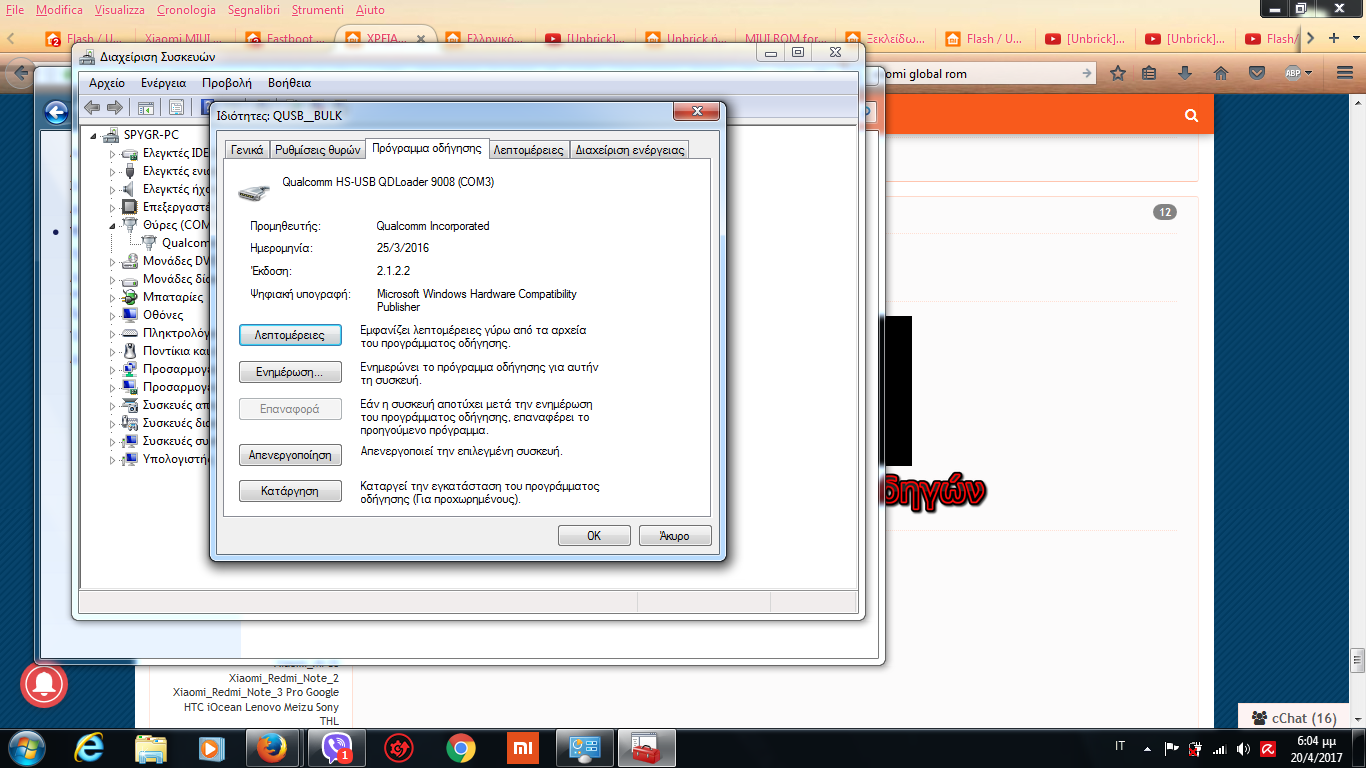Expand the Υπολογιστή tree node
Viewport: 1366px width, 768px height.
113,459
